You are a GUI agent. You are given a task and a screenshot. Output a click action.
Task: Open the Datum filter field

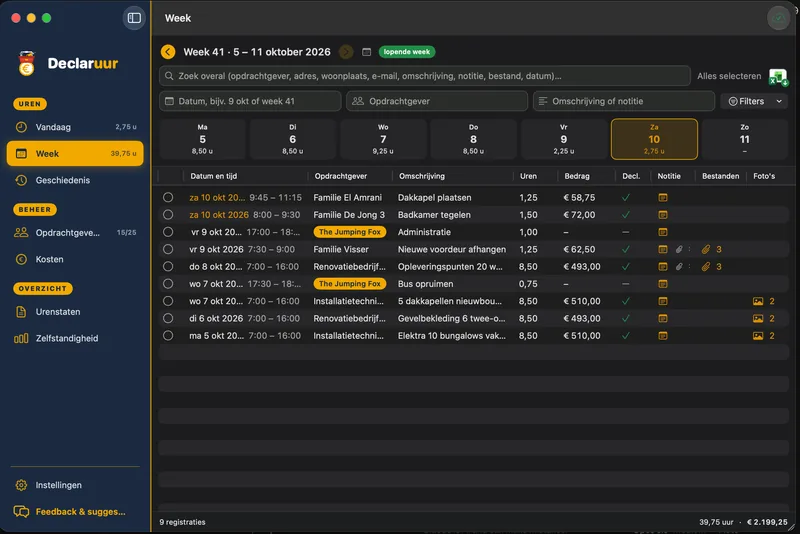point(250,101)
